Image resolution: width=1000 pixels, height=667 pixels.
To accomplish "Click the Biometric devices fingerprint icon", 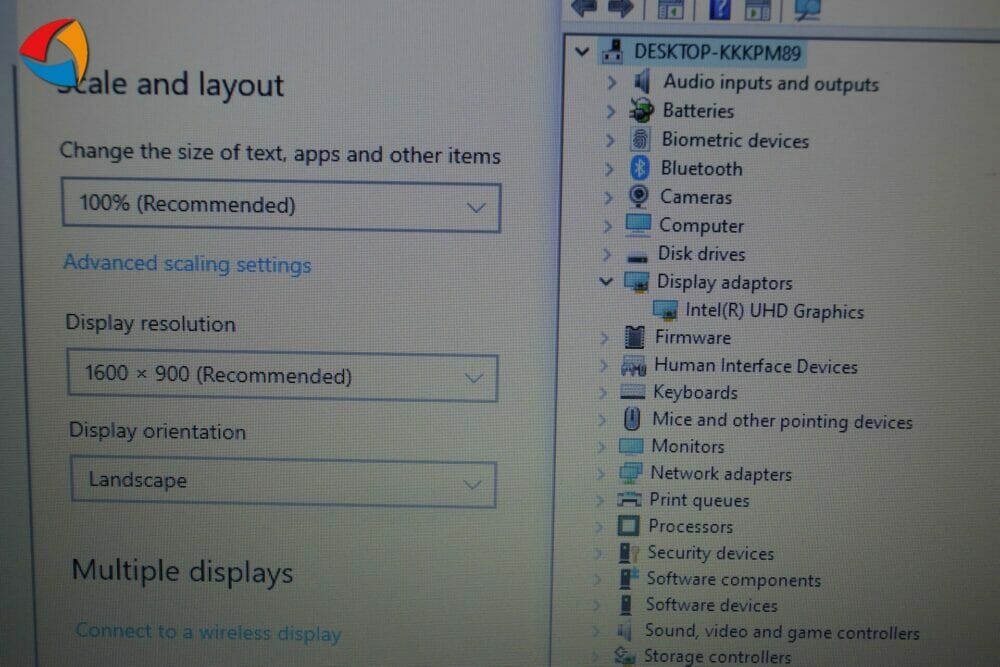I will pos(640,139).
